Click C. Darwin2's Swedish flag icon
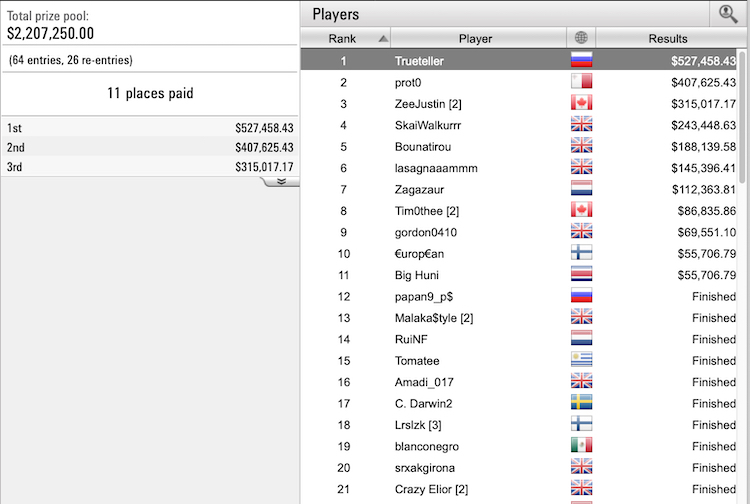 580,403
